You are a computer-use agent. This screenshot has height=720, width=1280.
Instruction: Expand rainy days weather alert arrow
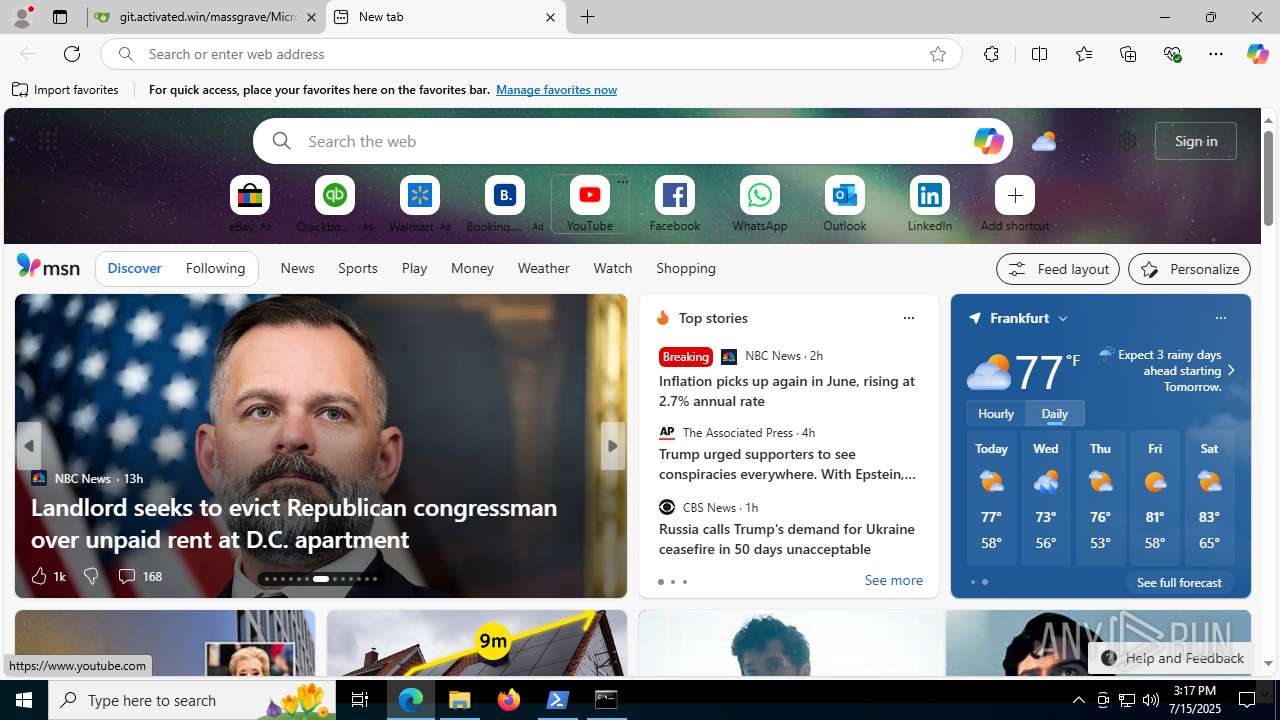click(1231, 370)
